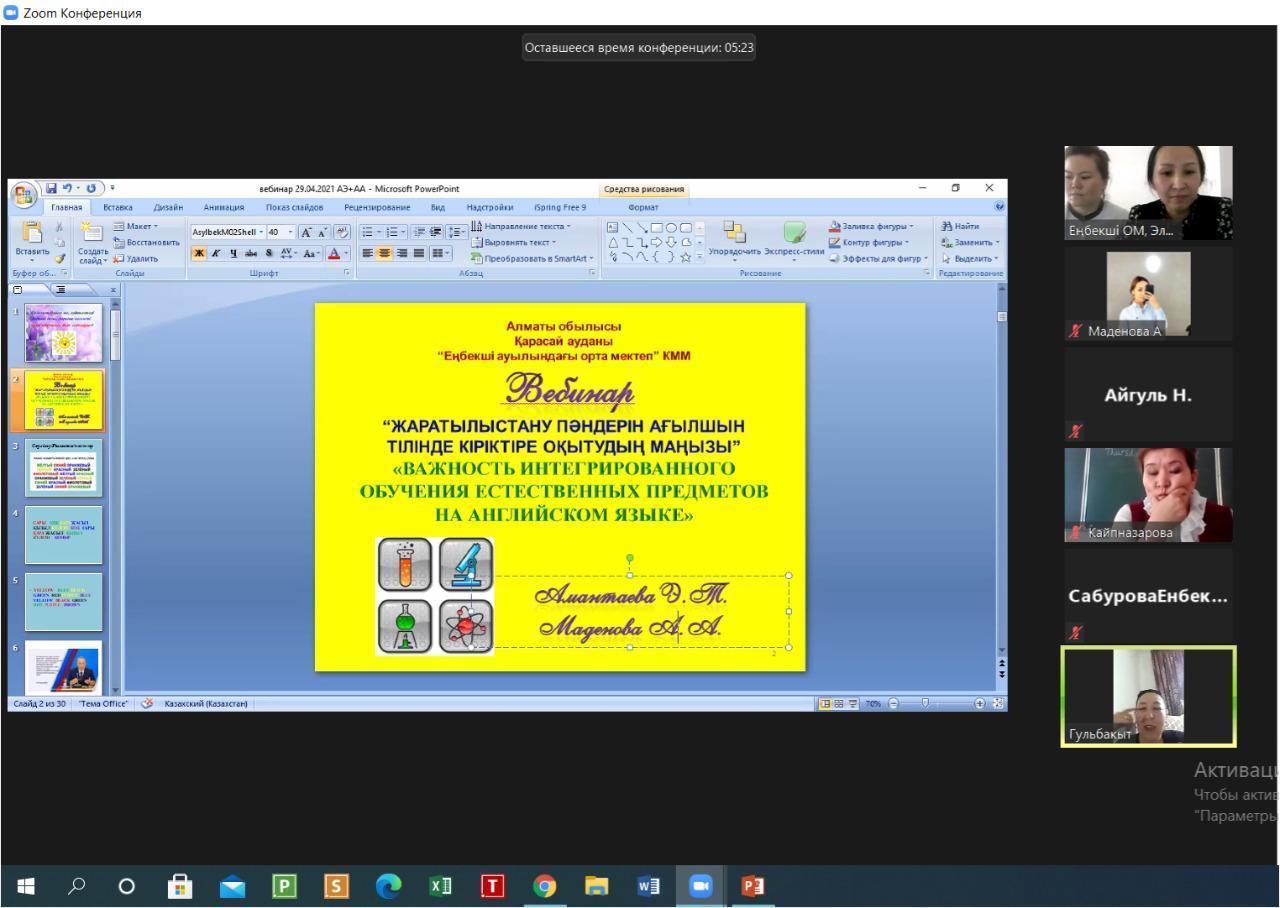Open the Анимация ribbon tab
The width and height of the screenshot is (1280, 908).
(222, 208)
